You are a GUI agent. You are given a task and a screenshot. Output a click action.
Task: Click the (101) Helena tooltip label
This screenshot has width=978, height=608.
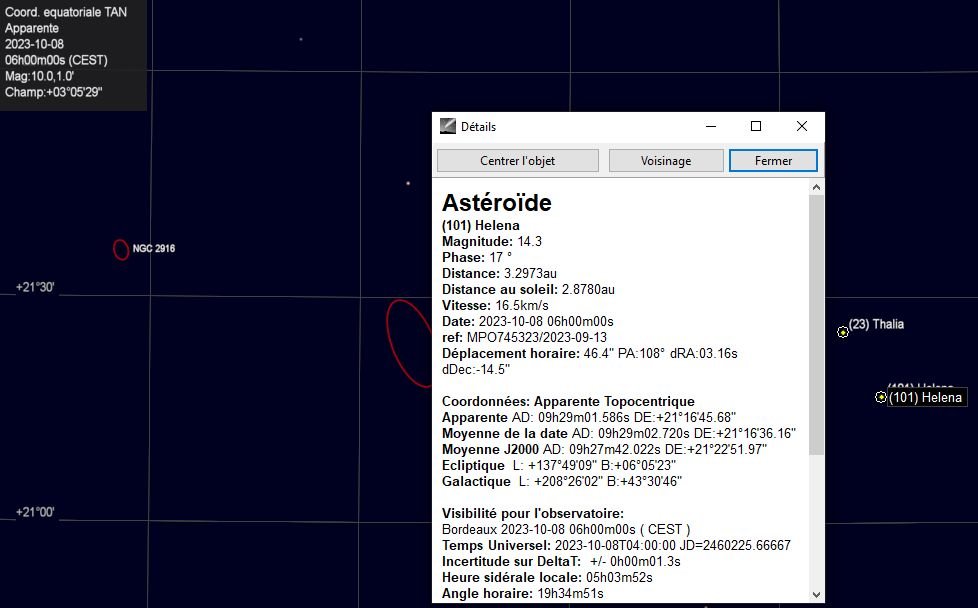pos(926,398)
